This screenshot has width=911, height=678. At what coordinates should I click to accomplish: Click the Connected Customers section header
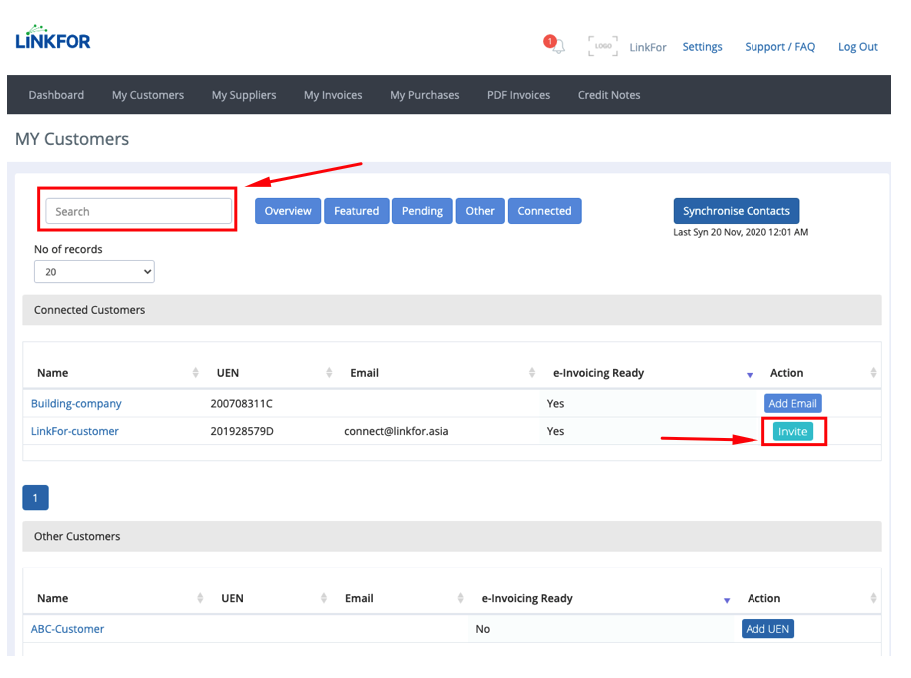point(452,310)
